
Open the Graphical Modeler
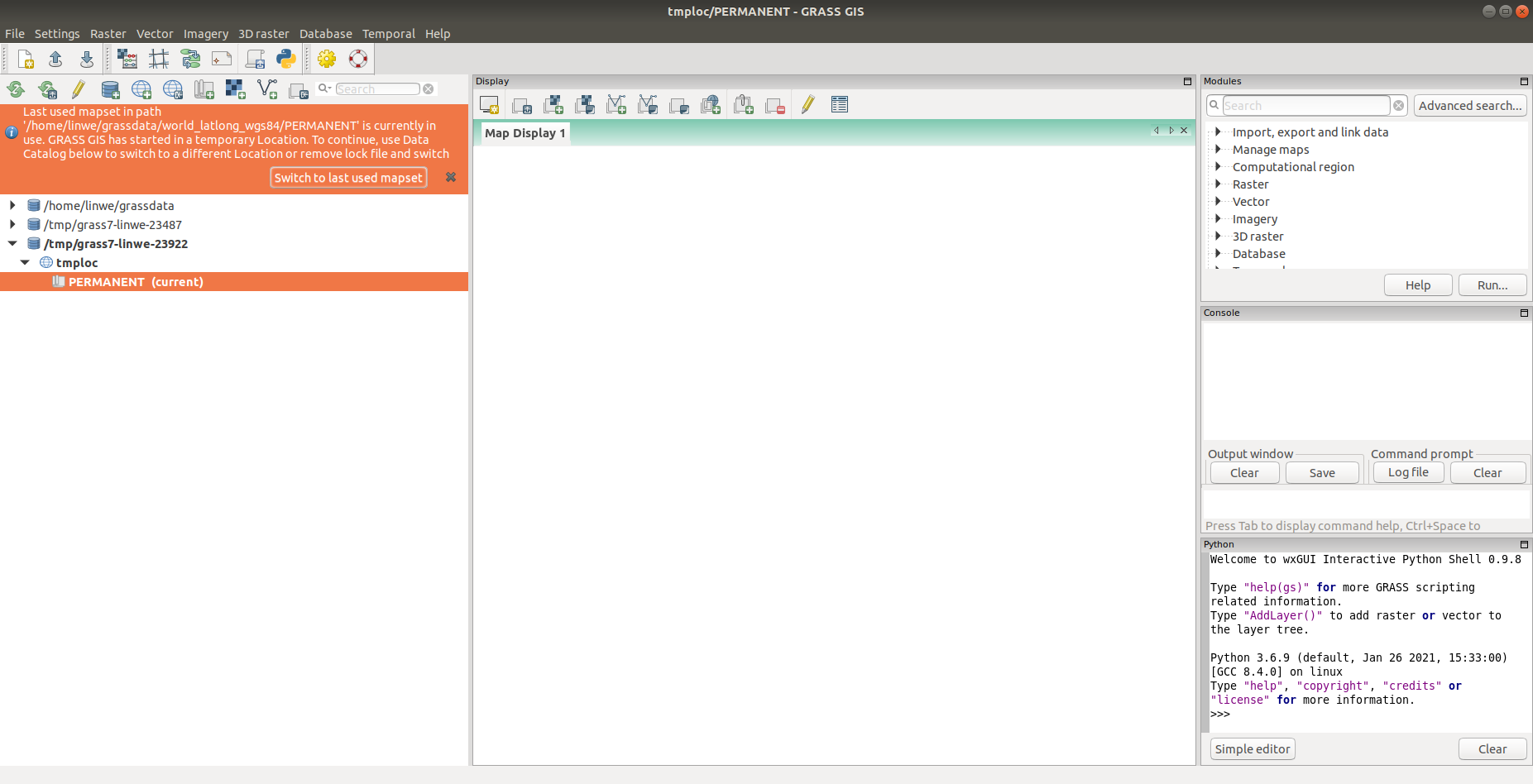[x=190, y=59]
